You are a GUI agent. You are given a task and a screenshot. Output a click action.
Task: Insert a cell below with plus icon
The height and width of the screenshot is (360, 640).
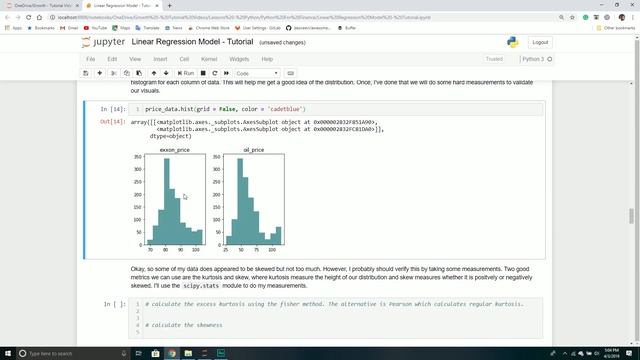click(x=100, y=73)
